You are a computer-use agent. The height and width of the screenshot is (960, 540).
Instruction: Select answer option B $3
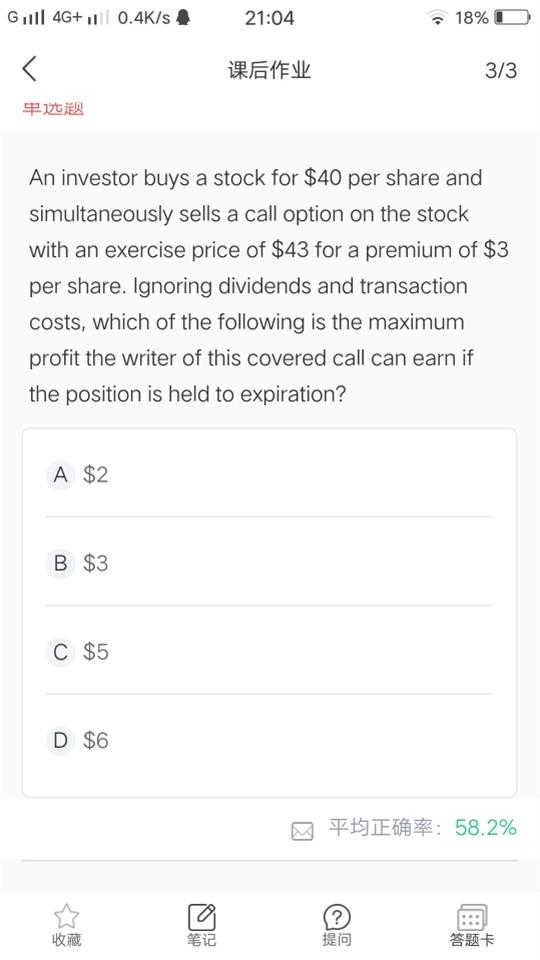tap(269, 563)
